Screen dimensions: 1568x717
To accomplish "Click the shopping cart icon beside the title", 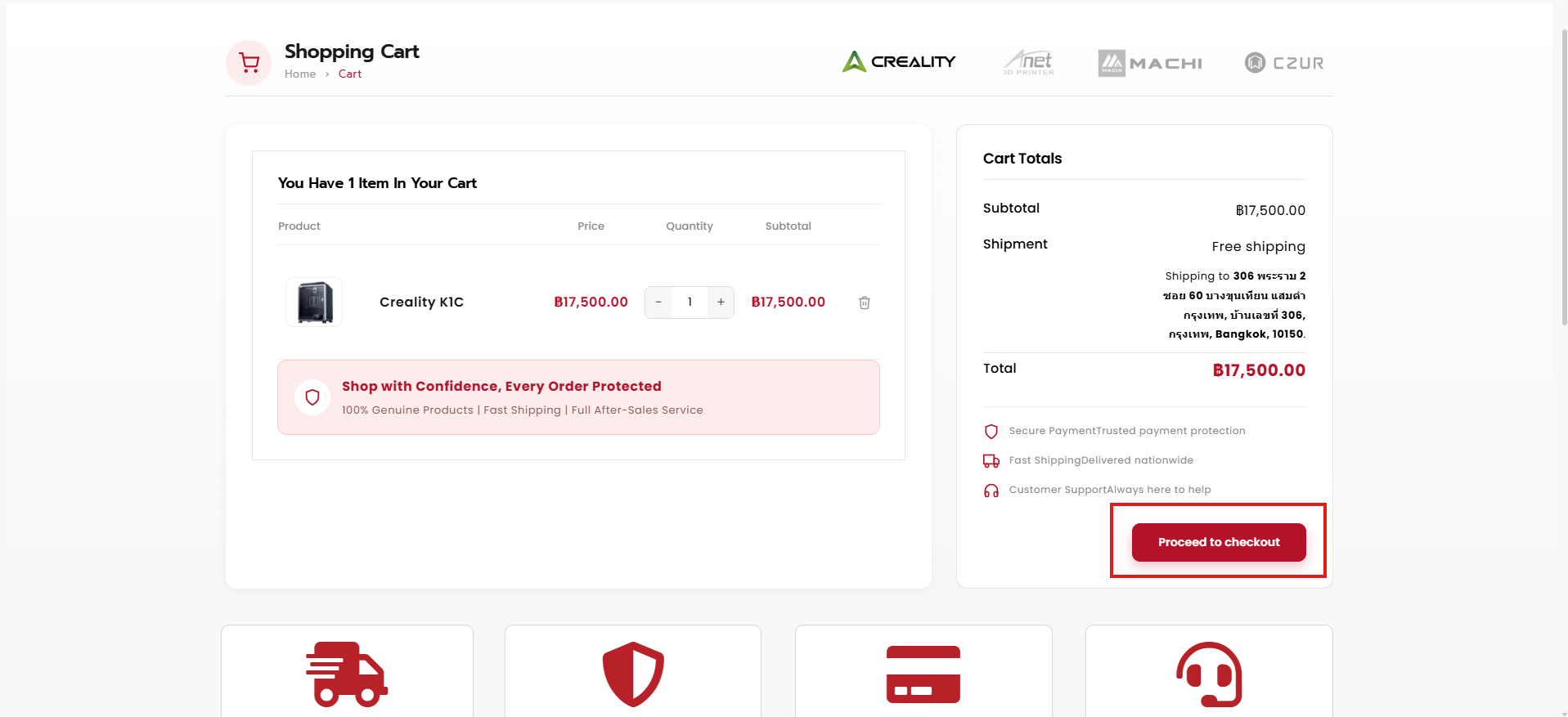I will pos(249,63).
